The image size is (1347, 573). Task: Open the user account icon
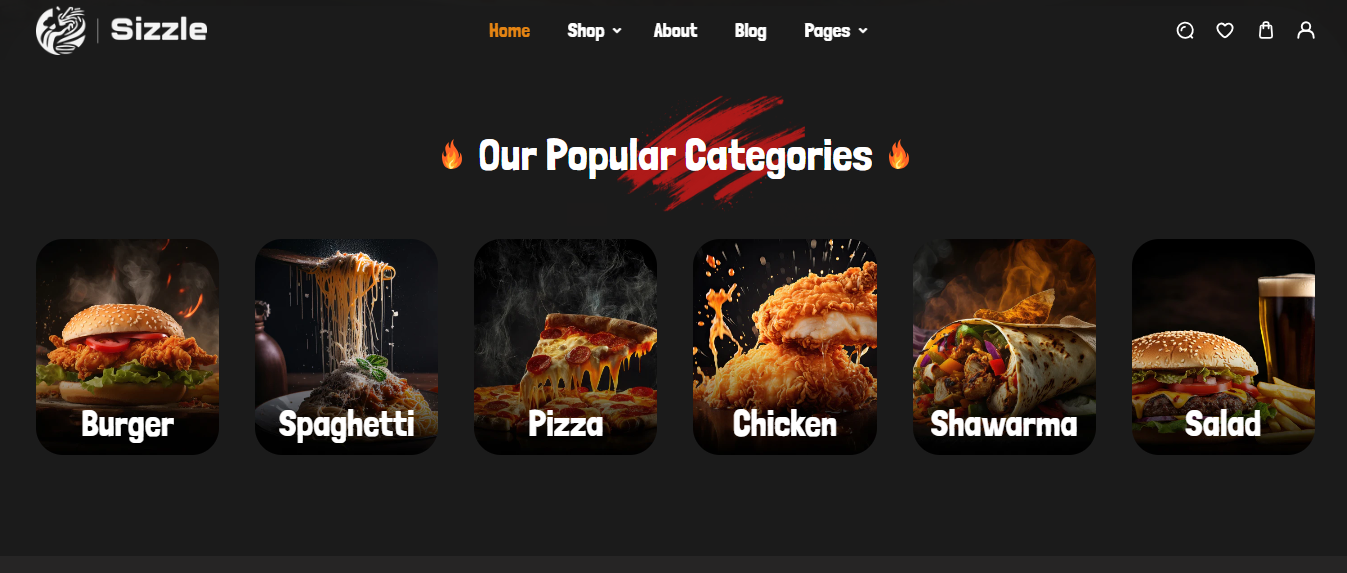click(1306, 30)
